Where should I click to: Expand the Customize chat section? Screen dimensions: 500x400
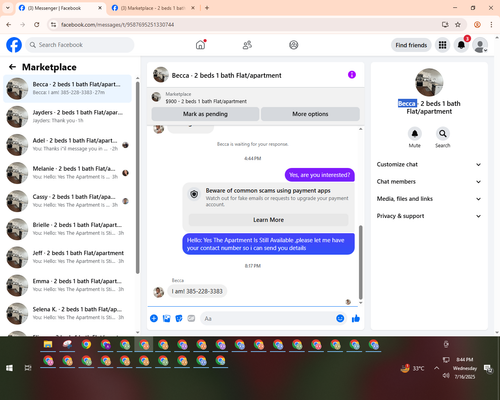(429, 164)
